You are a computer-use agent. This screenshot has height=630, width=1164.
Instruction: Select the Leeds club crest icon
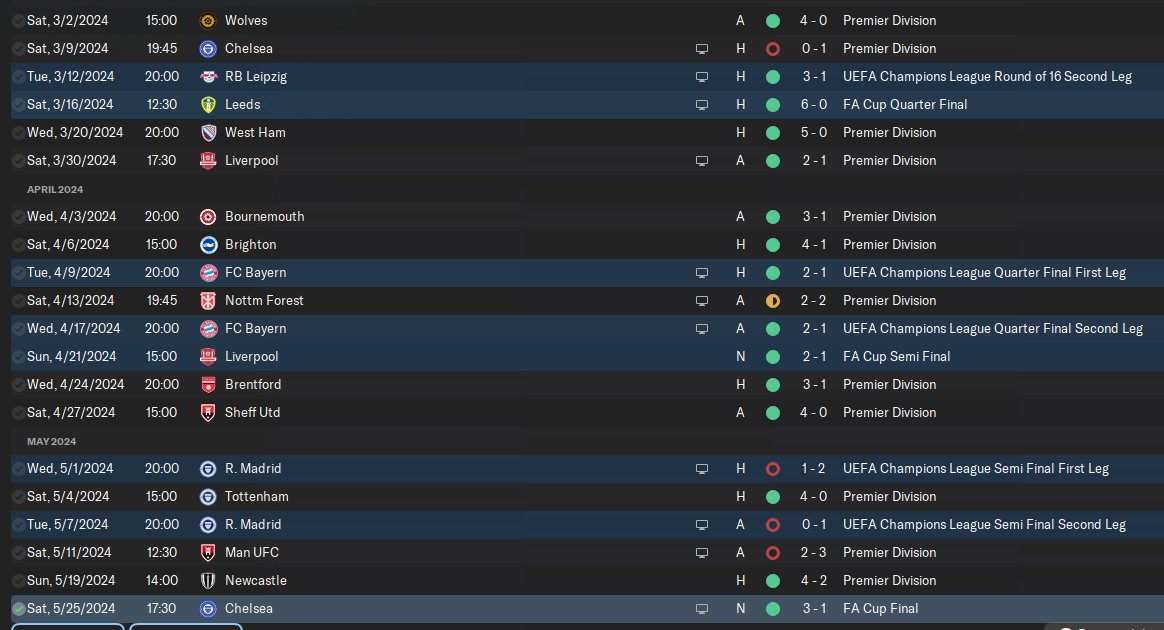tap(208, 104)
